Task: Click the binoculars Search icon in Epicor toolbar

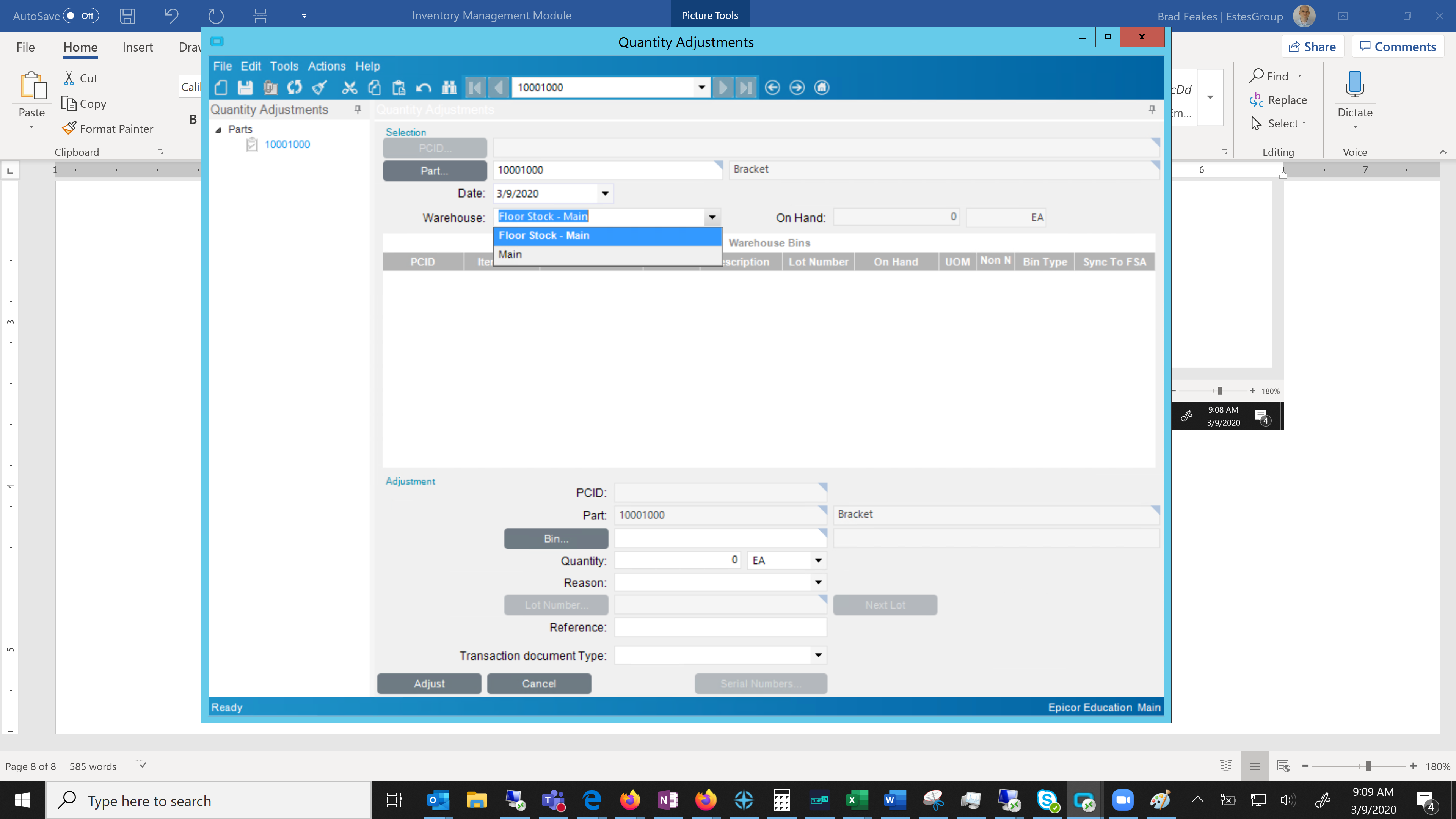Action: 449,87
